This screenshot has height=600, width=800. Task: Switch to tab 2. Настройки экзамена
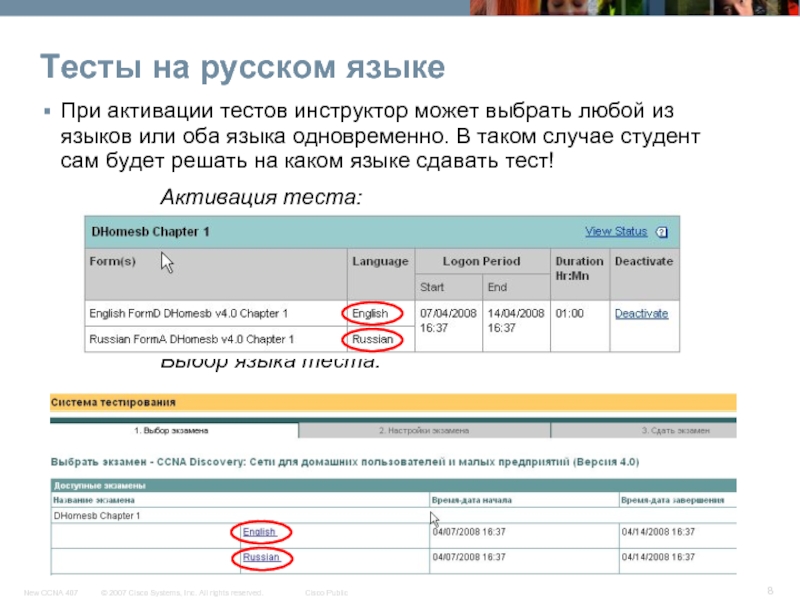(x=424, y=431)
